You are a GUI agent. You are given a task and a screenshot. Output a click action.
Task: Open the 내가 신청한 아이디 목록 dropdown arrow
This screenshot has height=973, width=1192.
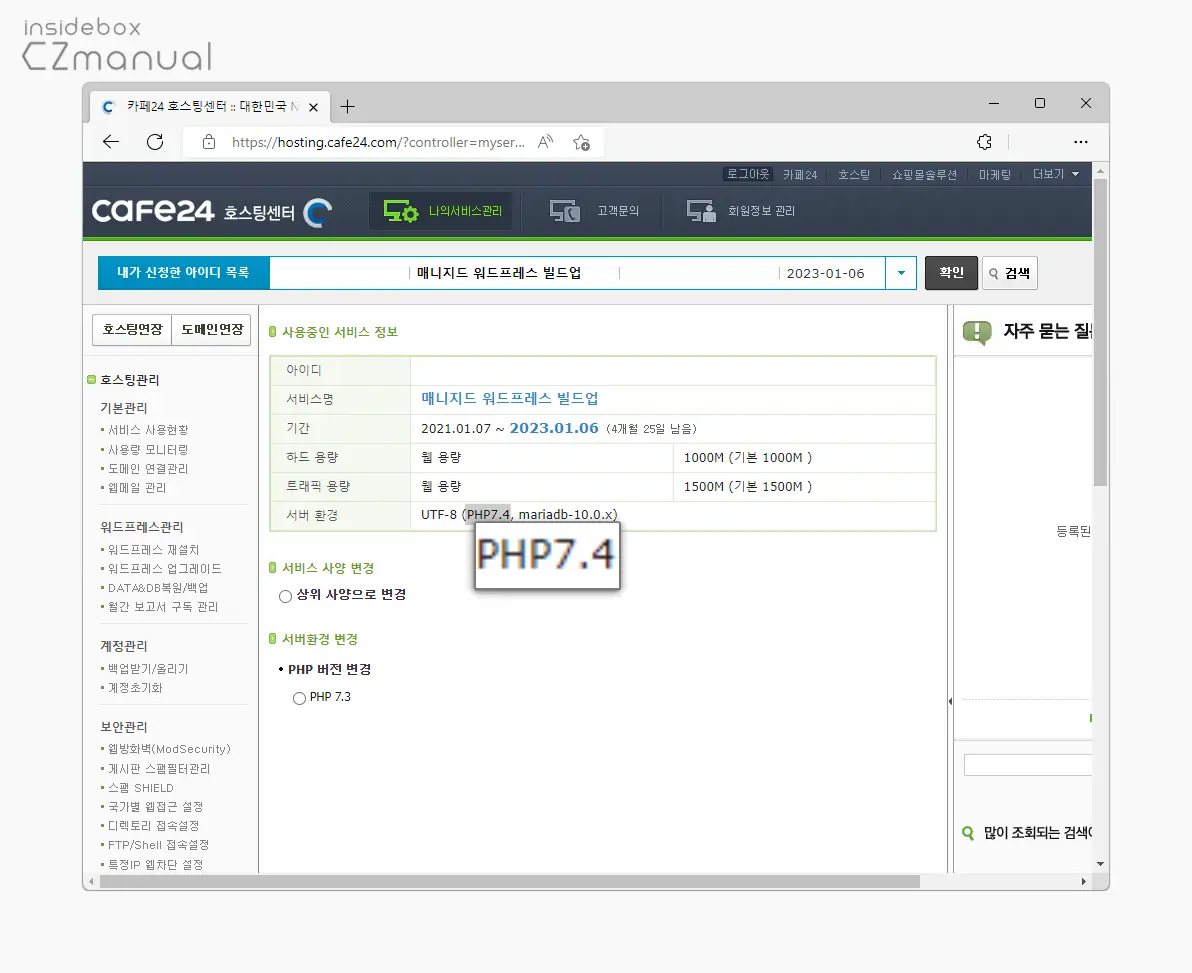tap(901, 273)
